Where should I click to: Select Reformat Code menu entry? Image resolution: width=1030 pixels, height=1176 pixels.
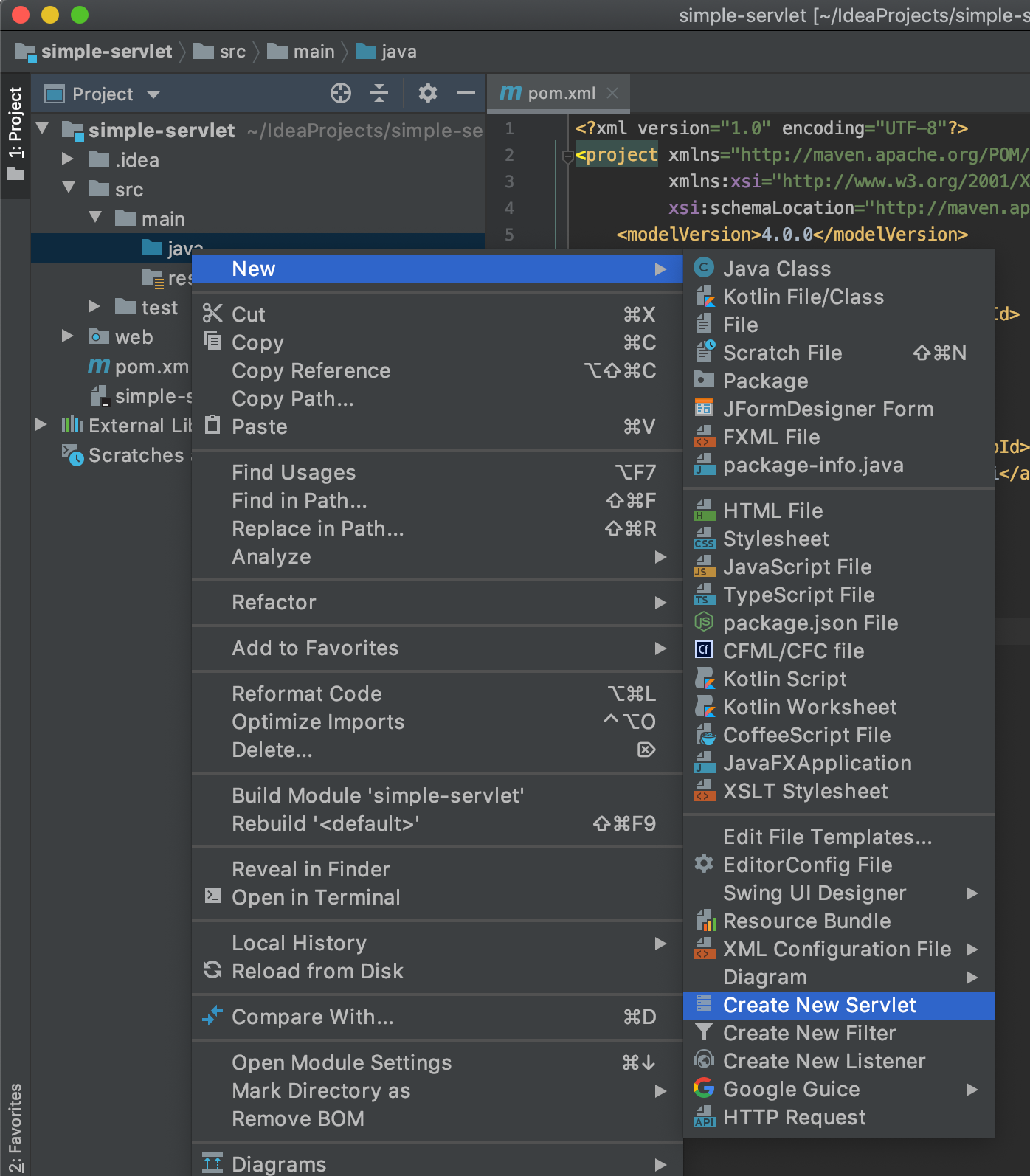(437, 694)
